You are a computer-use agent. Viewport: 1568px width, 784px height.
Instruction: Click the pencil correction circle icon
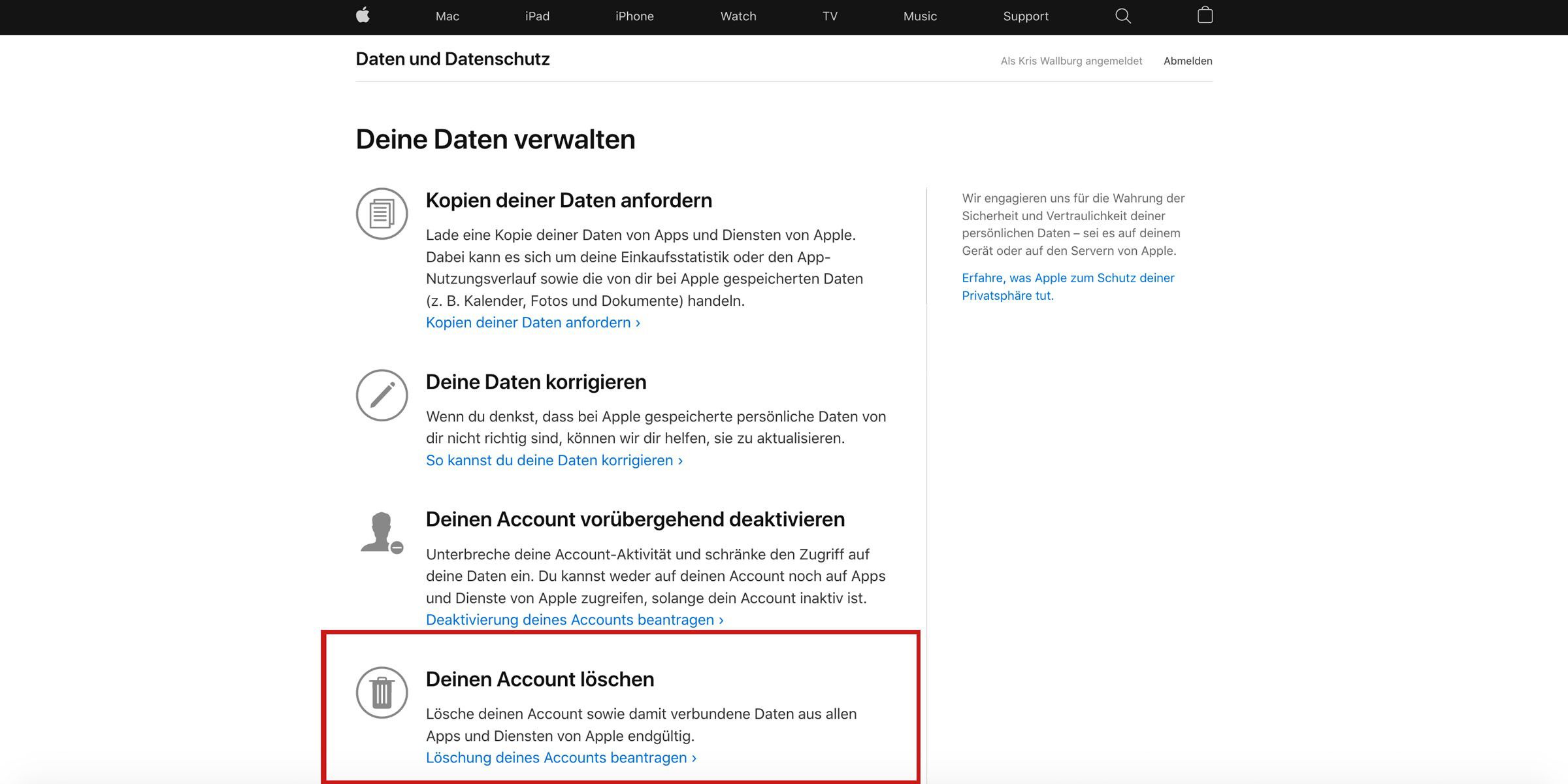[x=382, y=395]
